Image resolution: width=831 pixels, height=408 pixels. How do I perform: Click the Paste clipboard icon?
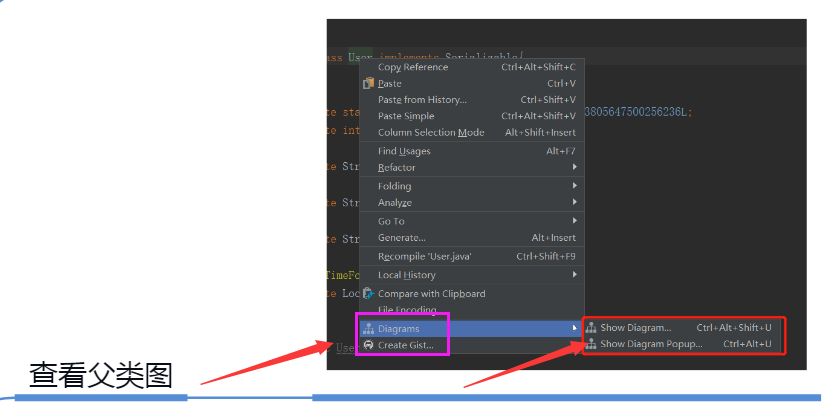click(368, 84)
